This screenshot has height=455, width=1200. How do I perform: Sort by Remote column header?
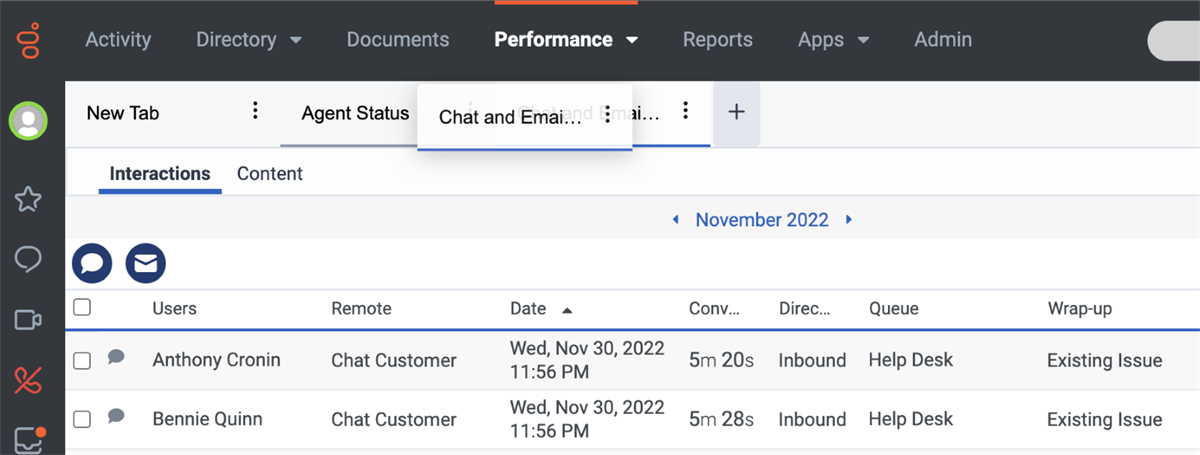[361, 309]
